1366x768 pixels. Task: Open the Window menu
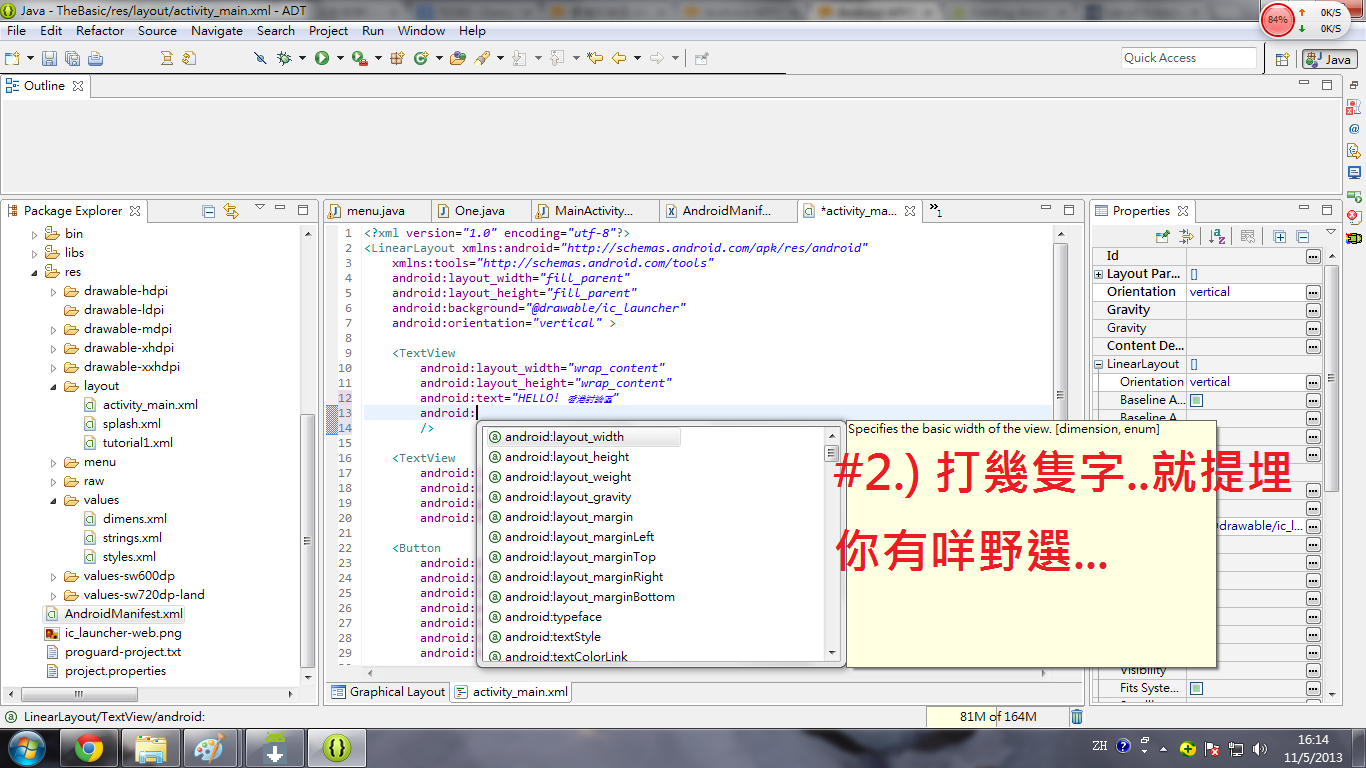tap(421, 31)
